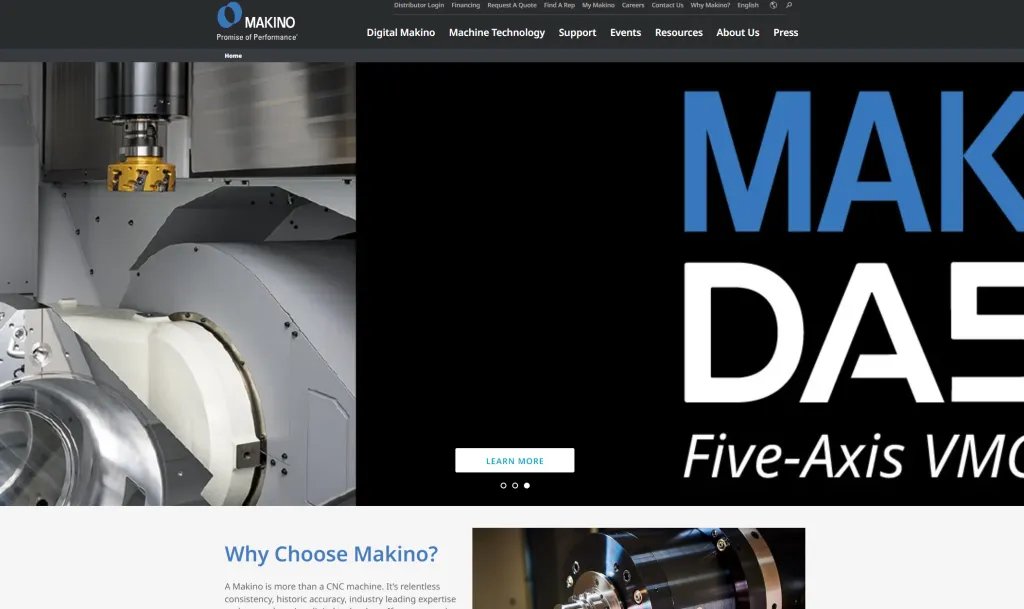Select the first carousel slide dot
1024x609 pixels.
(x=503, y=486)
